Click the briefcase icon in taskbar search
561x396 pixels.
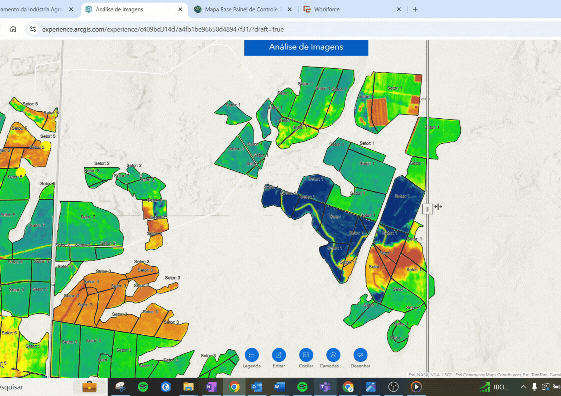(89, 387)
